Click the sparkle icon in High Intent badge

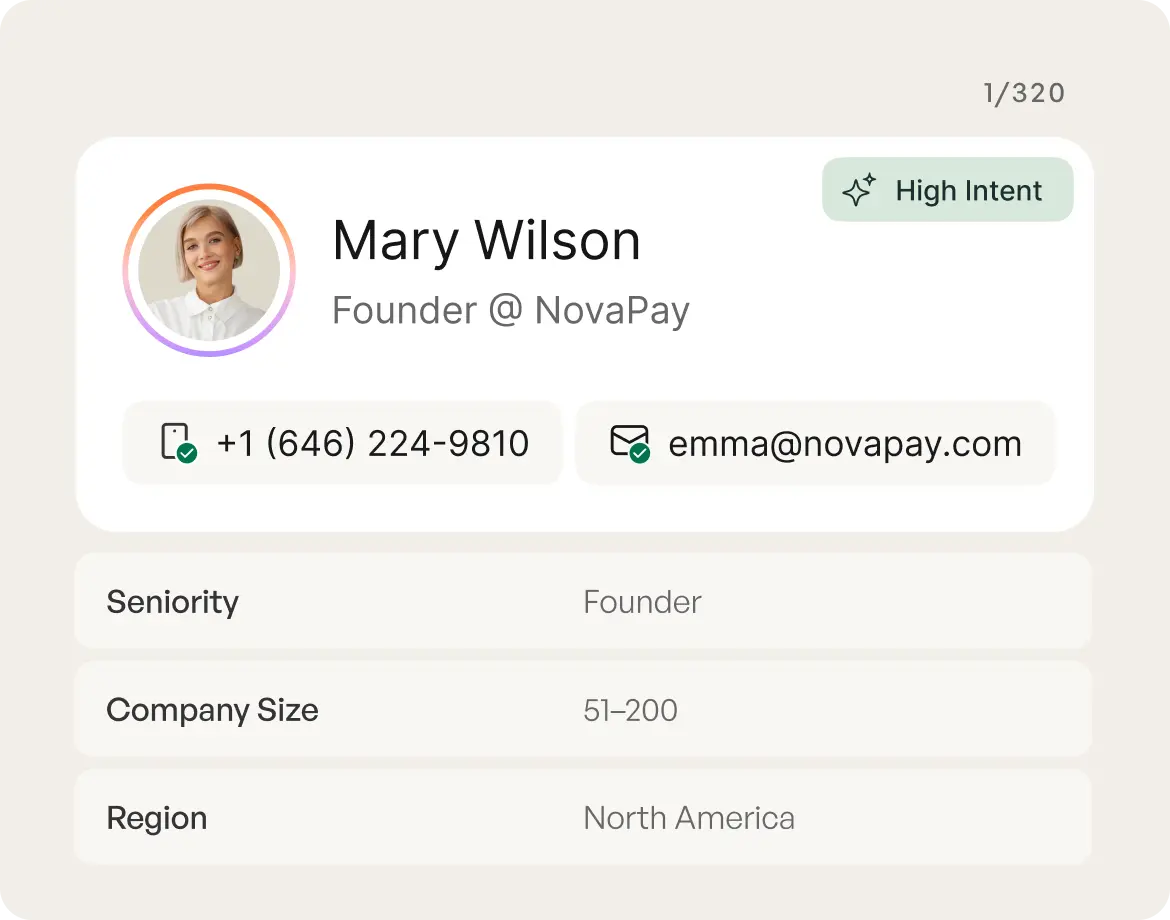pyautogui.click(x=859, y=190)
